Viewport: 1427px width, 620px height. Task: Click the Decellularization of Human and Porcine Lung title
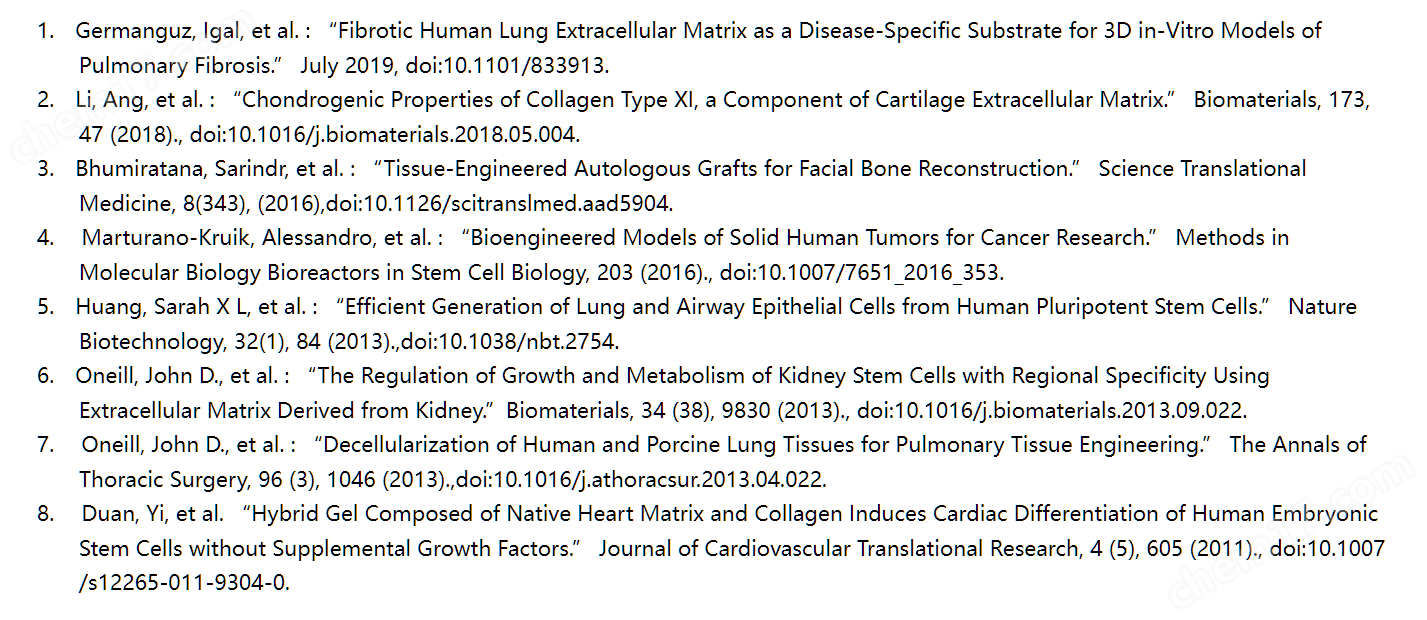pos(763,445)
